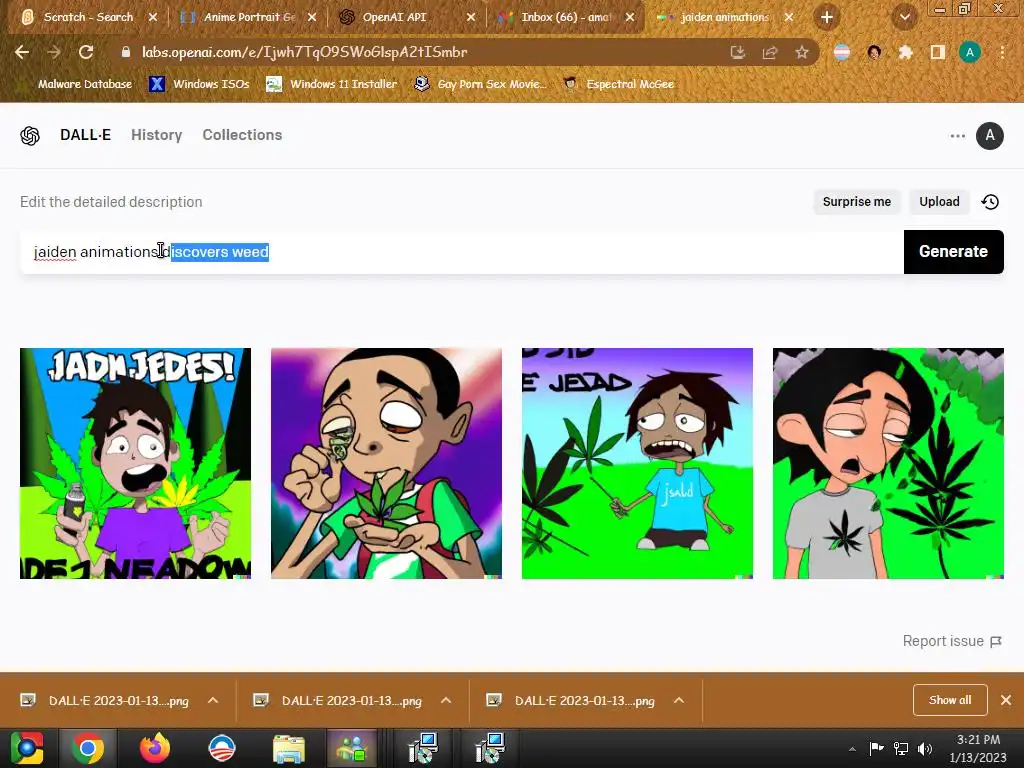
Task: Open the second image, boy sniffing leaves
Action: pos(386,463)
